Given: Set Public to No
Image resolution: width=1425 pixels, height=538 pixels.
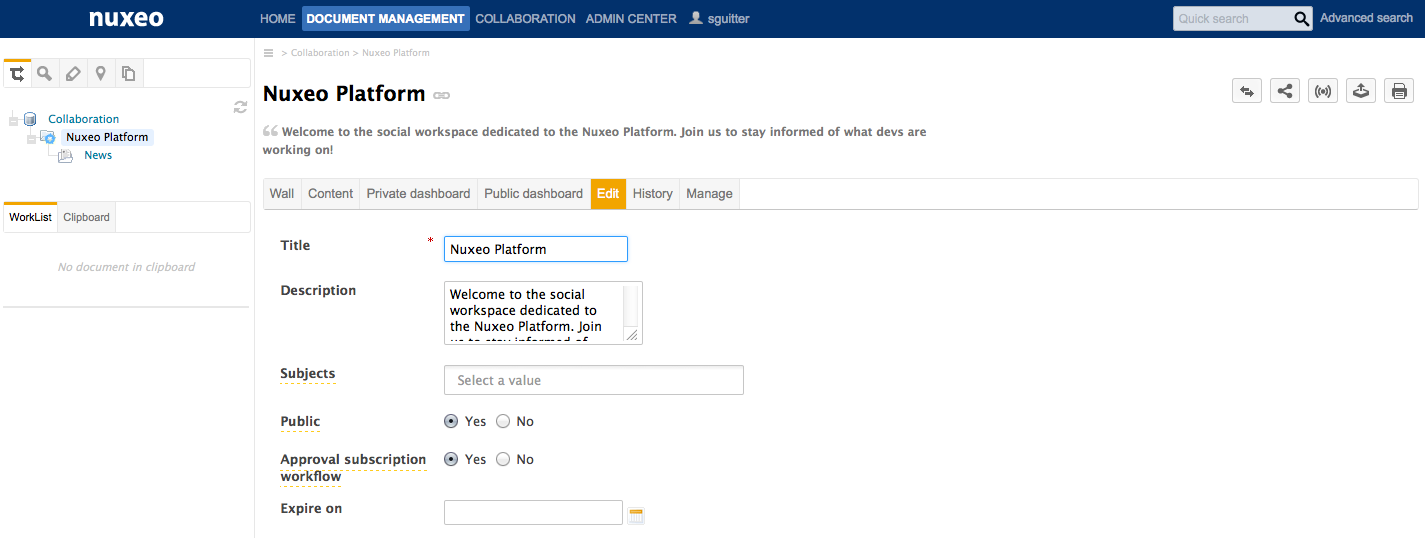Looking at the screenshot, I should click(503, 421).
